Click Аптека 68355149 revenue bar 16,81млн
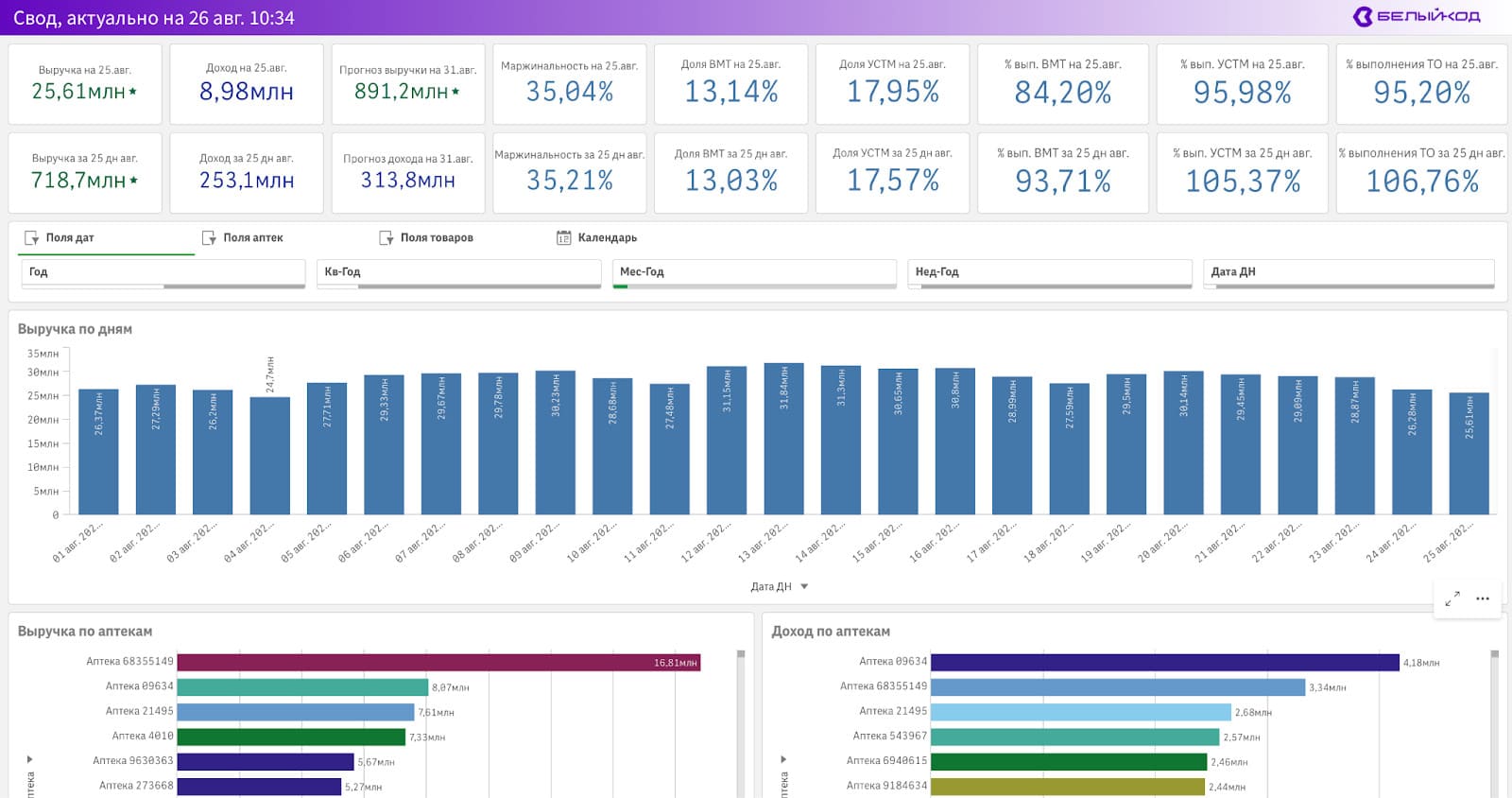 [438, 663]
